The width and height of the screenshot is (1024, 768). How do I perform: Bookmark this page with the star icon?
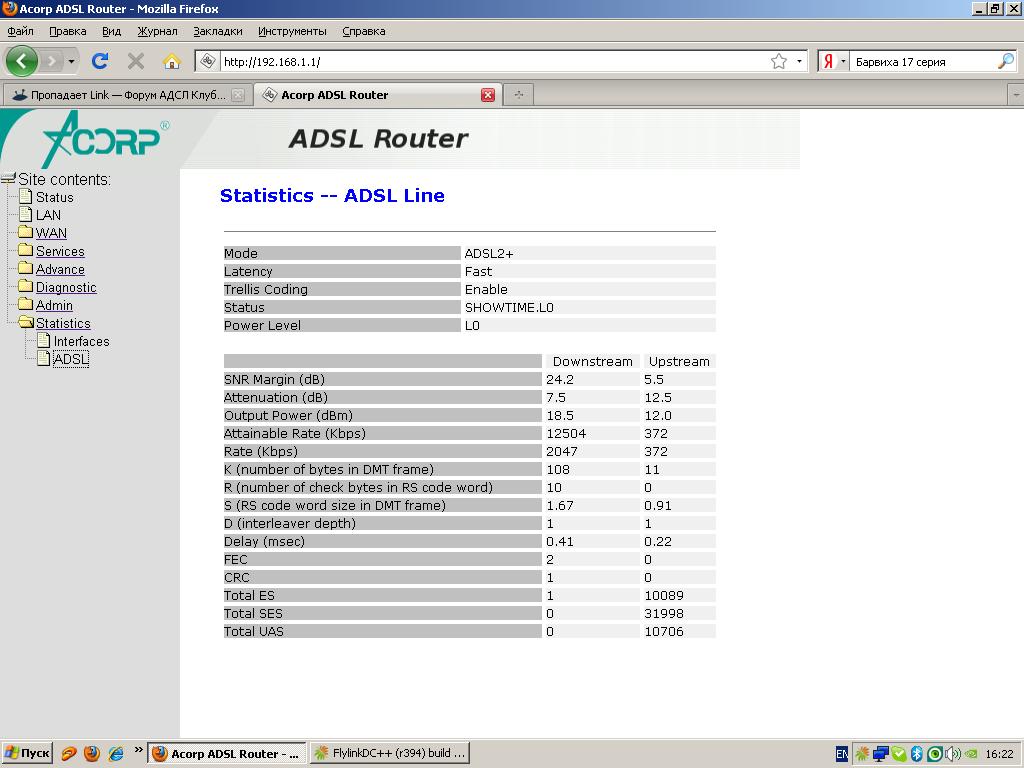tap(779, 61)
